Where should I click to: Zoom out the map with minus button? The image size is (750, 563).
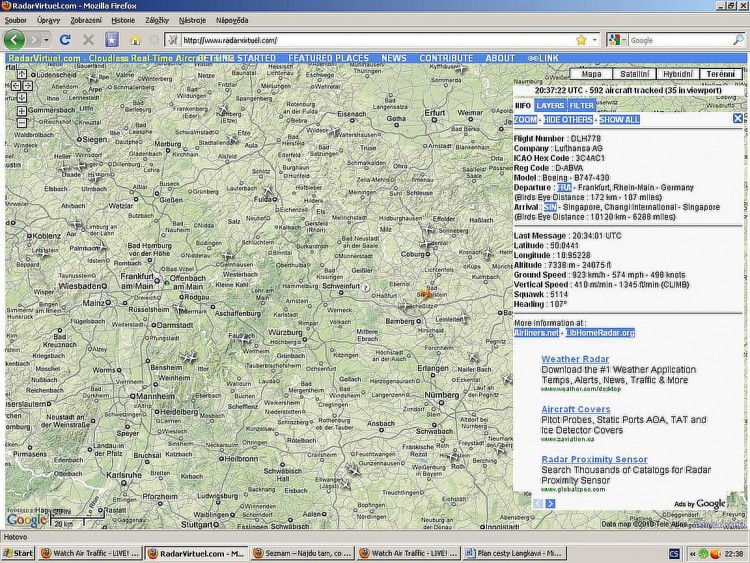(22, 122)
